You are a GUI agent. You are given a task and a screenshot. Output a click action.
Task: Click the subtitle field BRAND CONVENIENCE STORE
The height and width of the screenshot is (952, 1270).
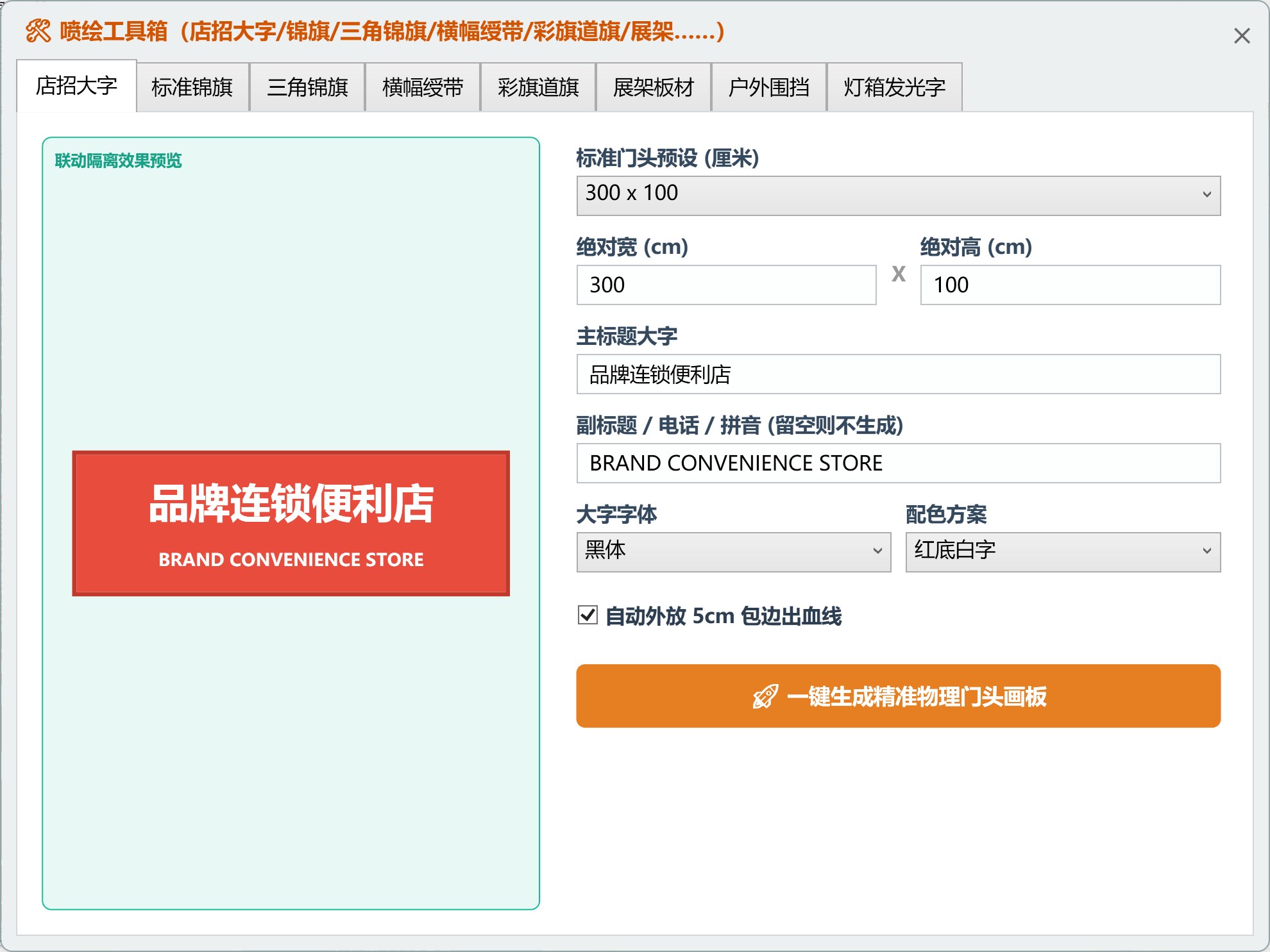[898, 463]
